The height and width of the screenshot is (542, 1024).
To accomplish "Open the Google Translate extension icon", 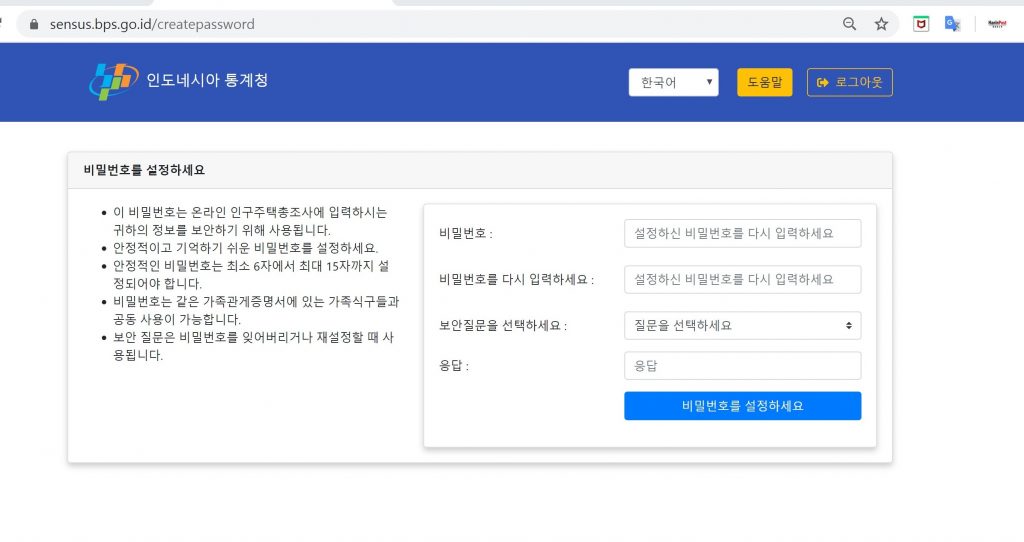I will tap(953, 24).
